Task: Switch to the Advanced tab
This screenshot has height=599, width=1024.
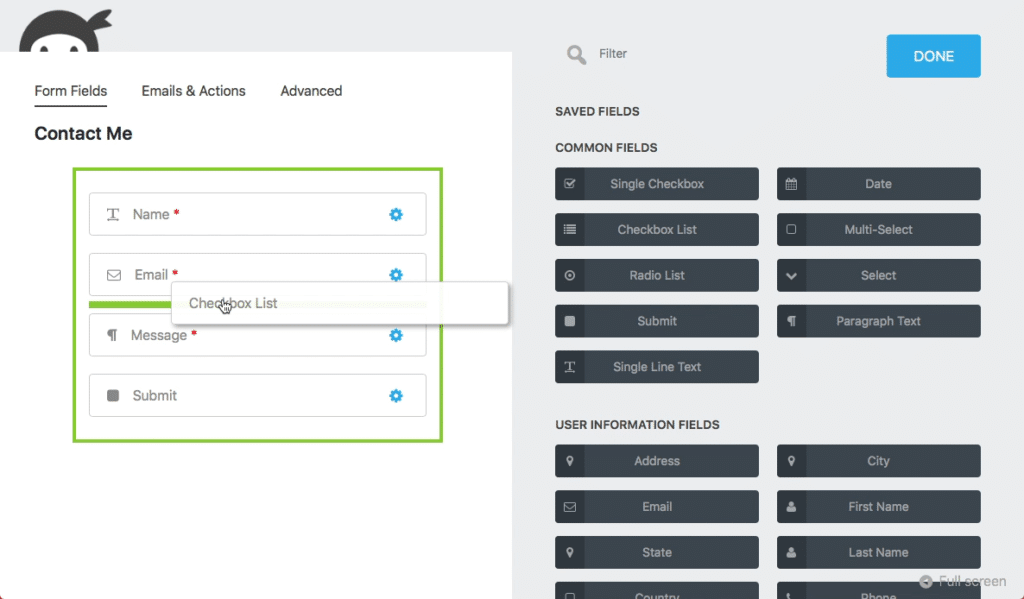Action: pos(310,91)
